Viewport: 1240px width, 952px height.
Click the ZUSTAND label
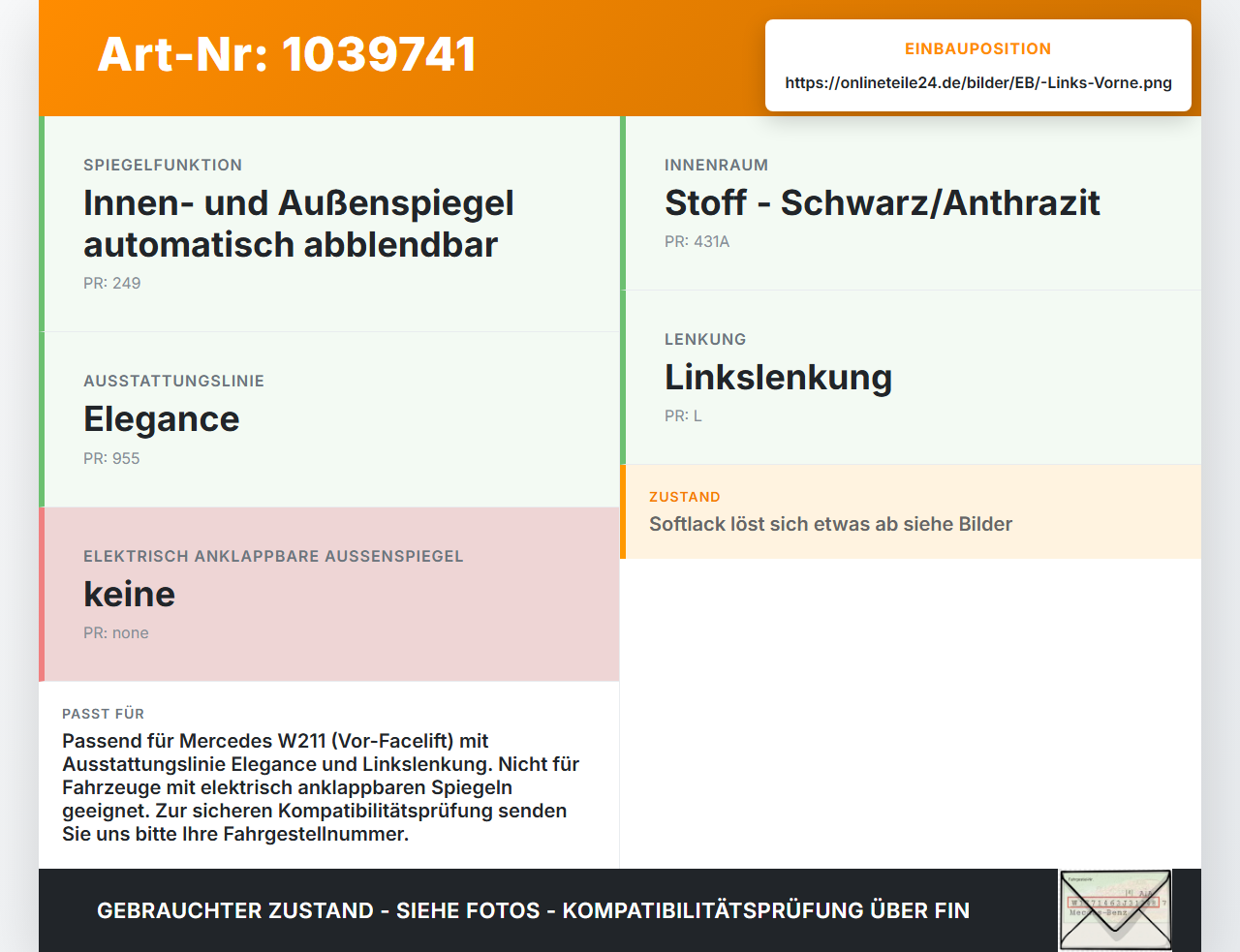[685, 497]
